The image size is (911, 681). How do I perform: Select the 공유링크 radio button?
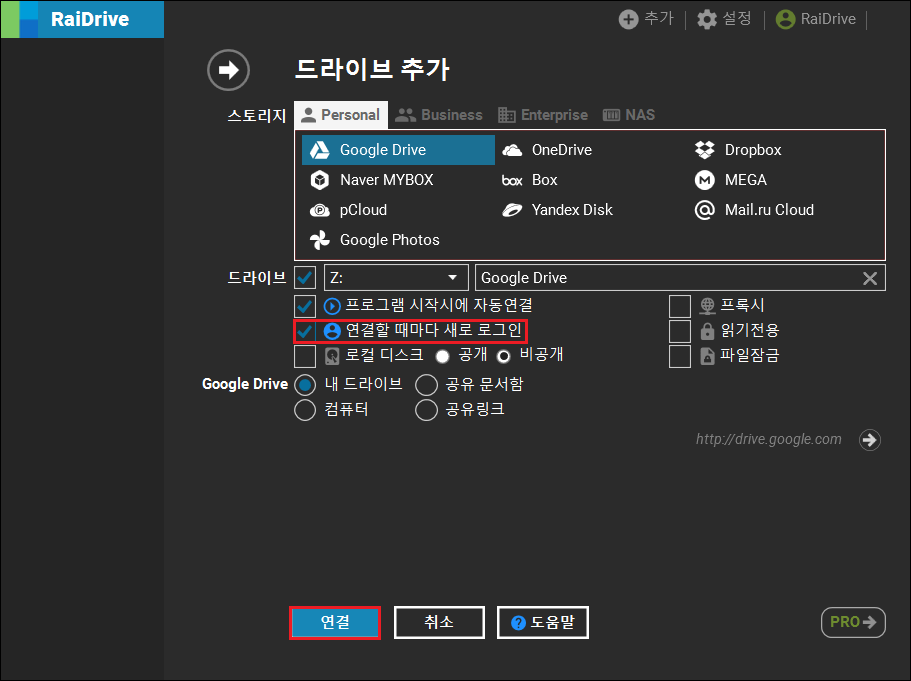(426, 410)
